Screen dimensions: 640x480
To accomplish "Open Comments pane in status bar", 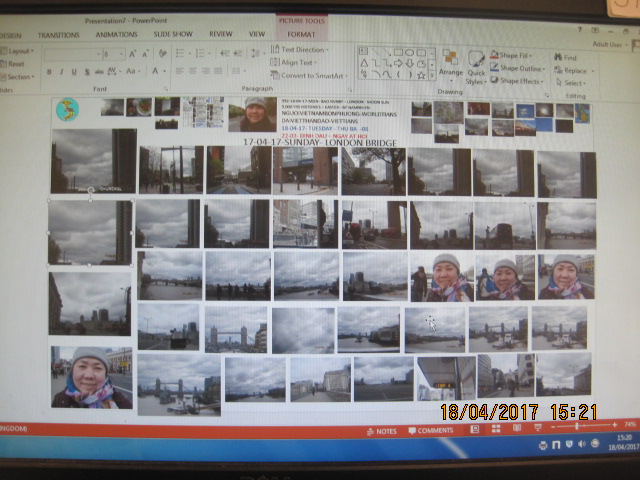I will point(431,430).
